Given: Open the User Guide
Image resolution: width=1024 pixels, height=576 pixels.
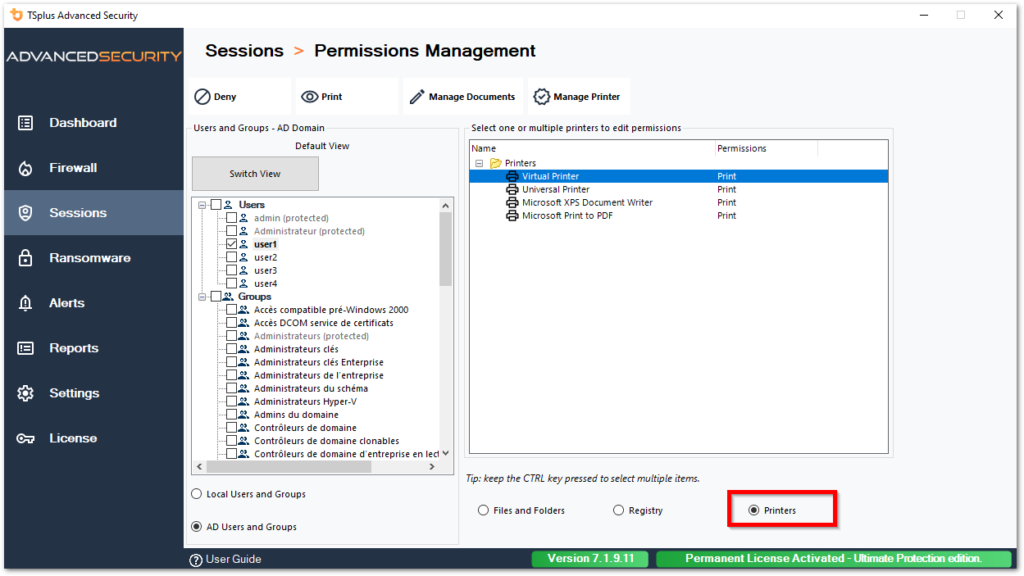Looking at the screenshot, I should [x=225, y=559].
